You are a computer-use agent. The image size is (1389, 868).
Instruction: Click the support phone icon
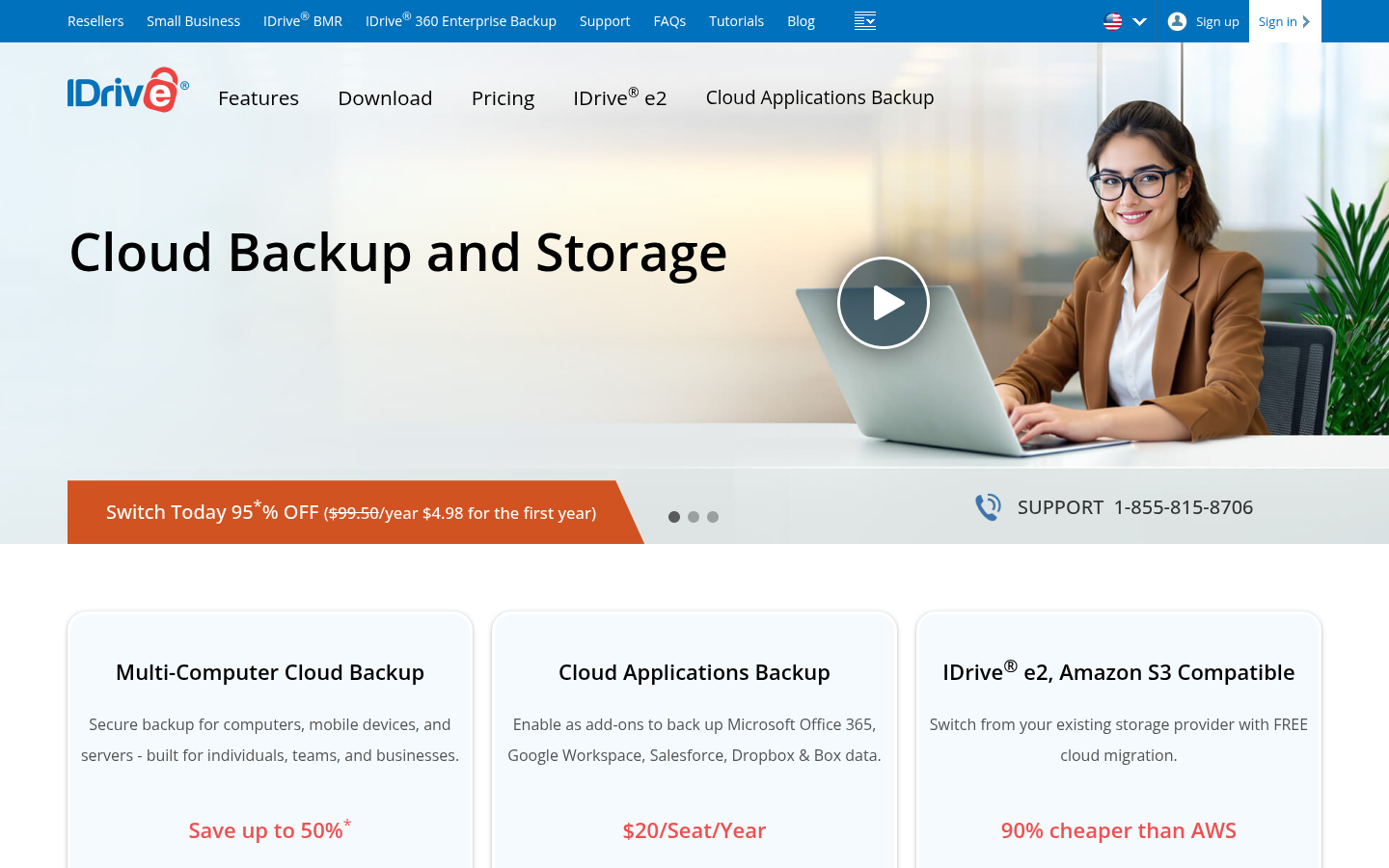(x=988, y=507)
